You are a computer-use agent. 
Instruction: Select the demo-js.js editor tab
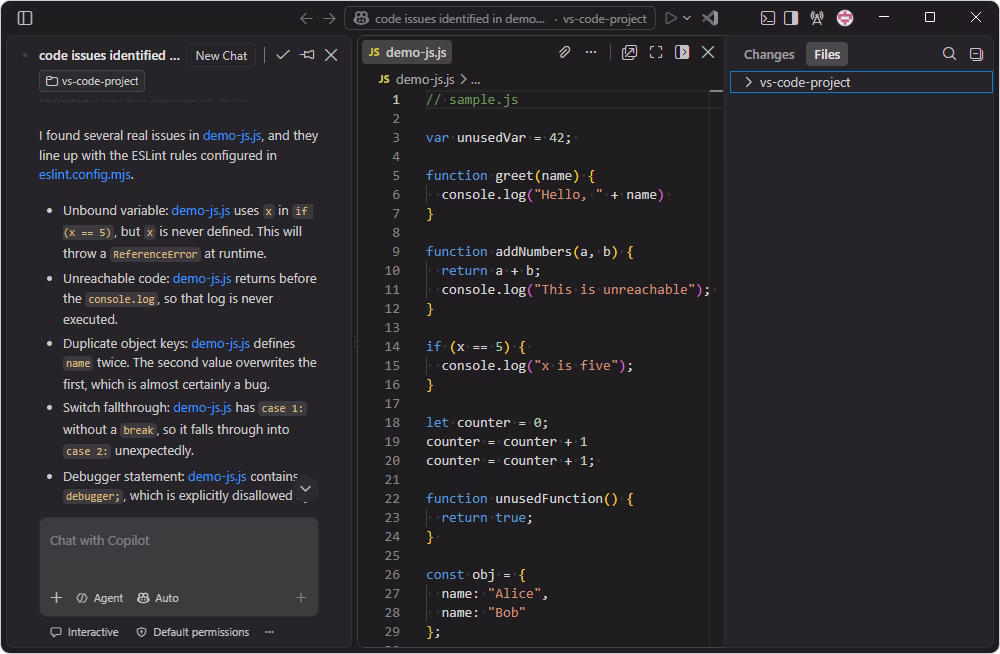tap(407, 52)
